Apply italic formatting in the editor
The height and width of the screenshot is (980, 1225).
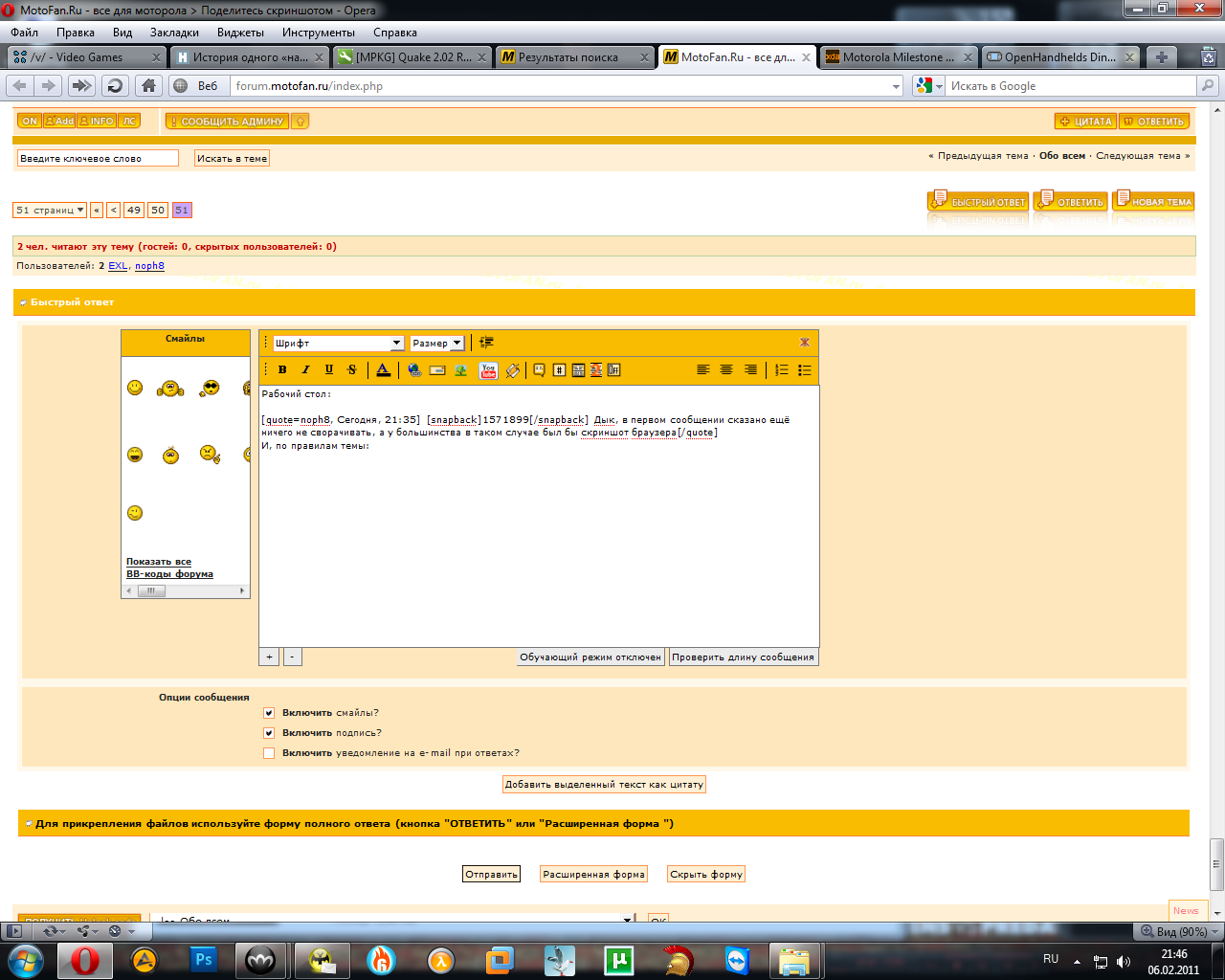(x=305, y=370)
